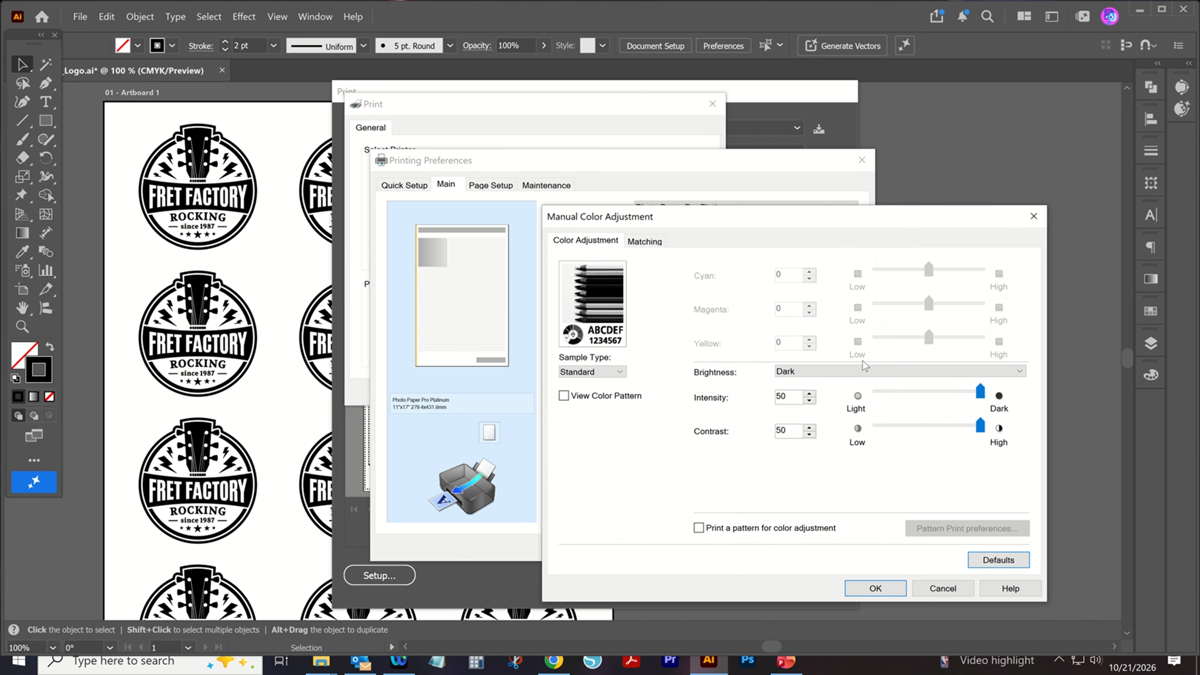
Task: Select the Type tool
Action: (46, 102)
